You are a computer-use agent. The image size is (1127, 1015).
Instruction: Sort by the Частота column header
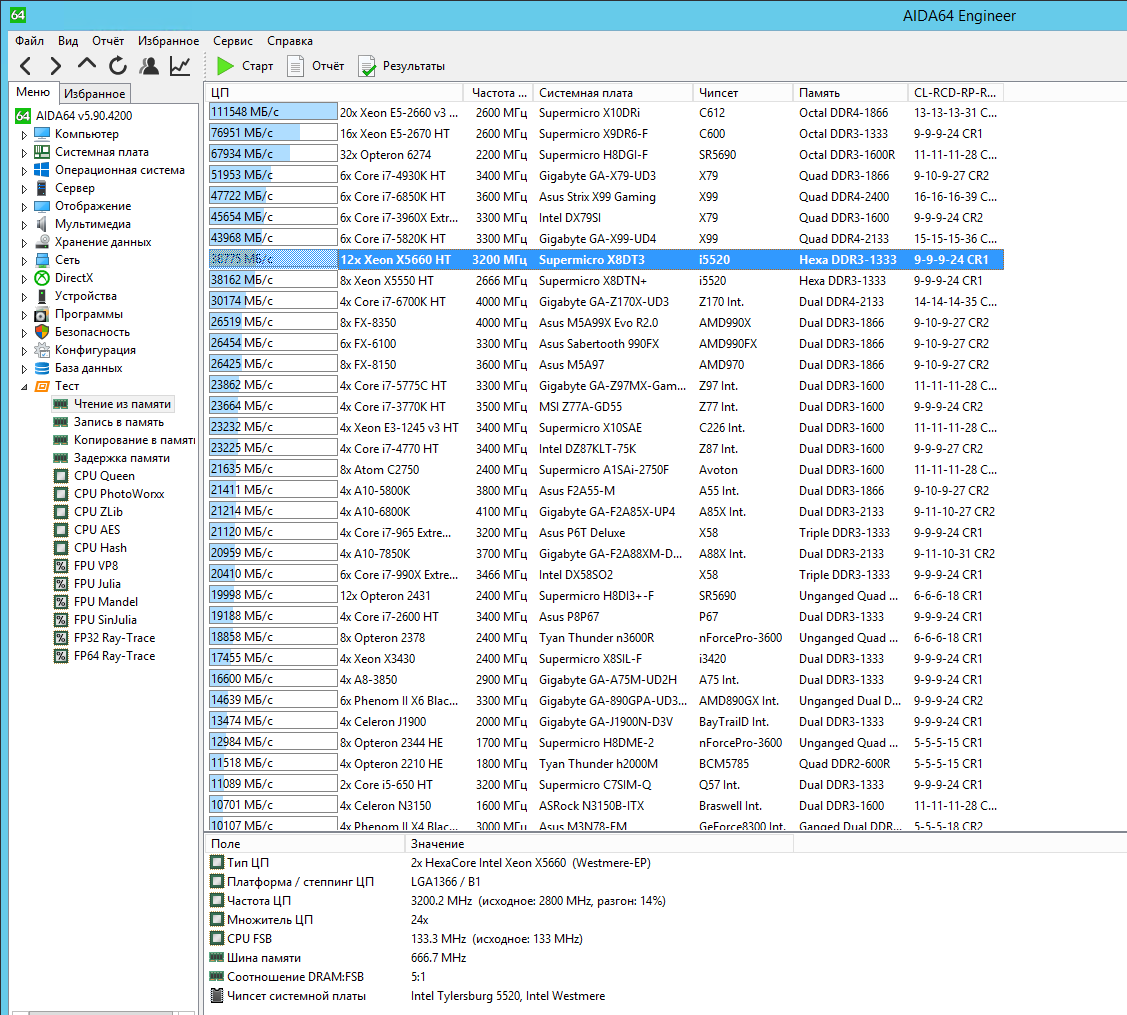click(x=498, y=93)
